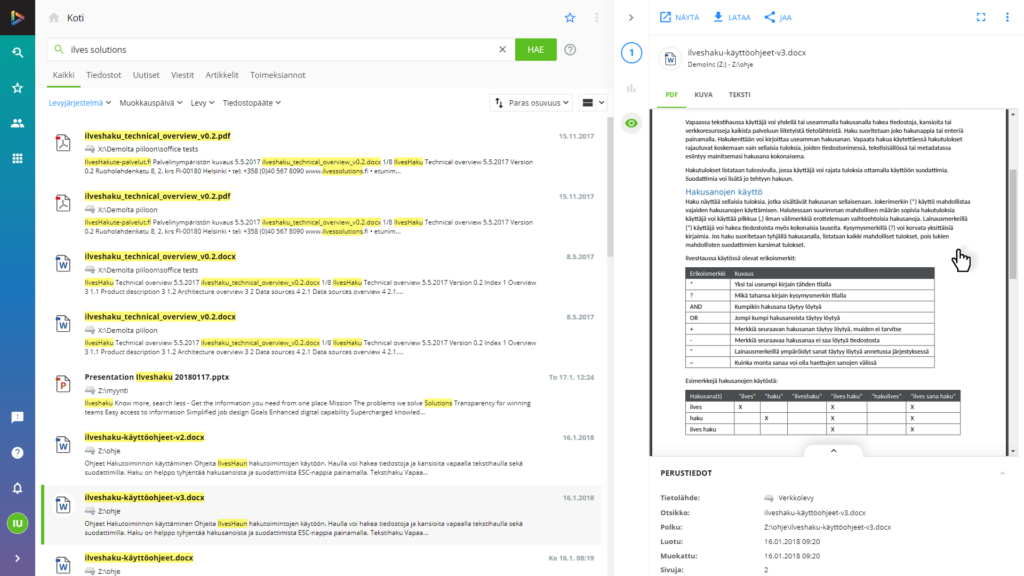The width and height of the screenshot is (1024, 576).
Task: Mark this search as favorite with star
Action: coord(570,18)
